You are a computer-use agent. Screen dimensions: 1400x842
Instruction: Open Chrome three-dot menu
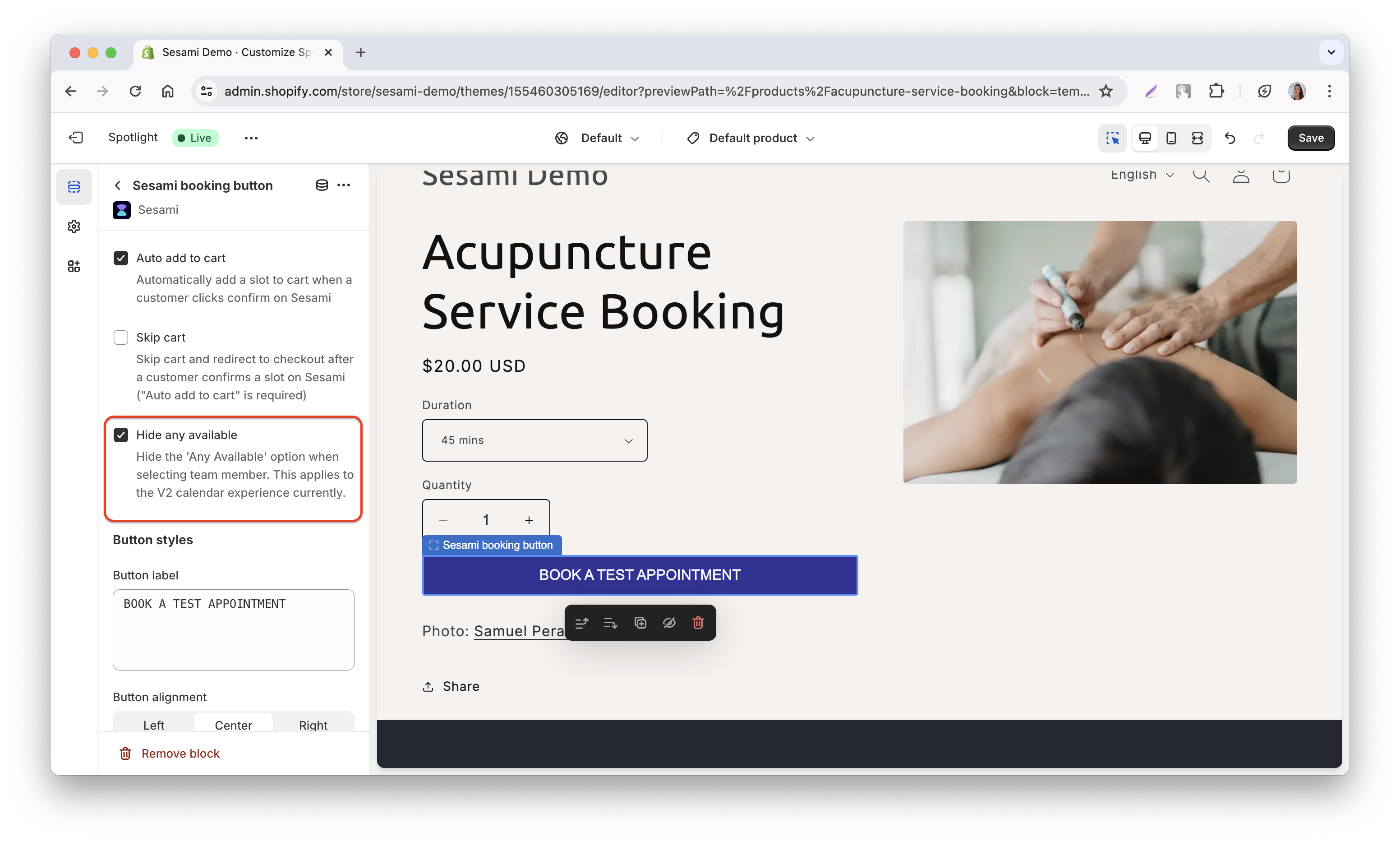click(x=1329, y=91)
